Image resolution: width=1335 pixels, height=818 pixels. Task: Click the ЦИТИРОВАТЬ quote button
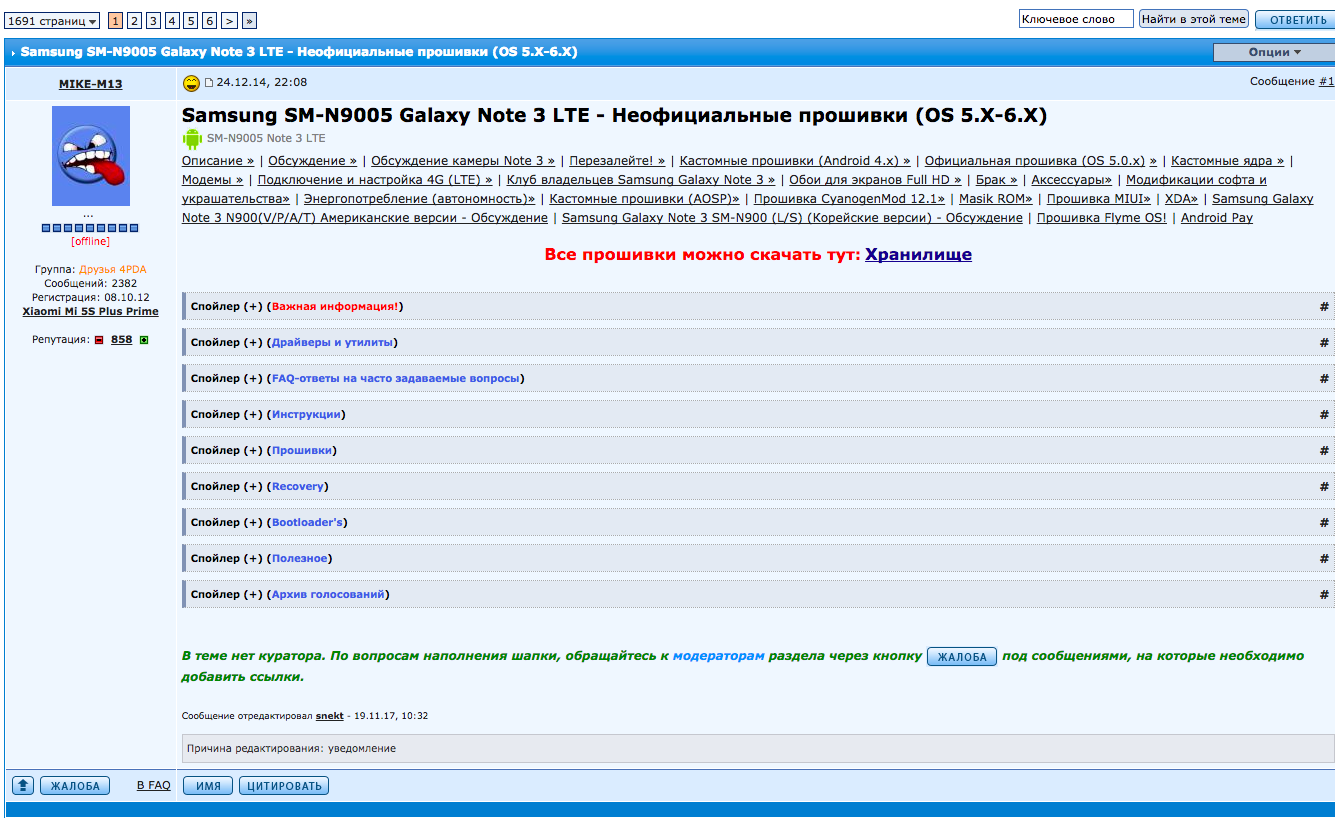click(x=284, y=786)
